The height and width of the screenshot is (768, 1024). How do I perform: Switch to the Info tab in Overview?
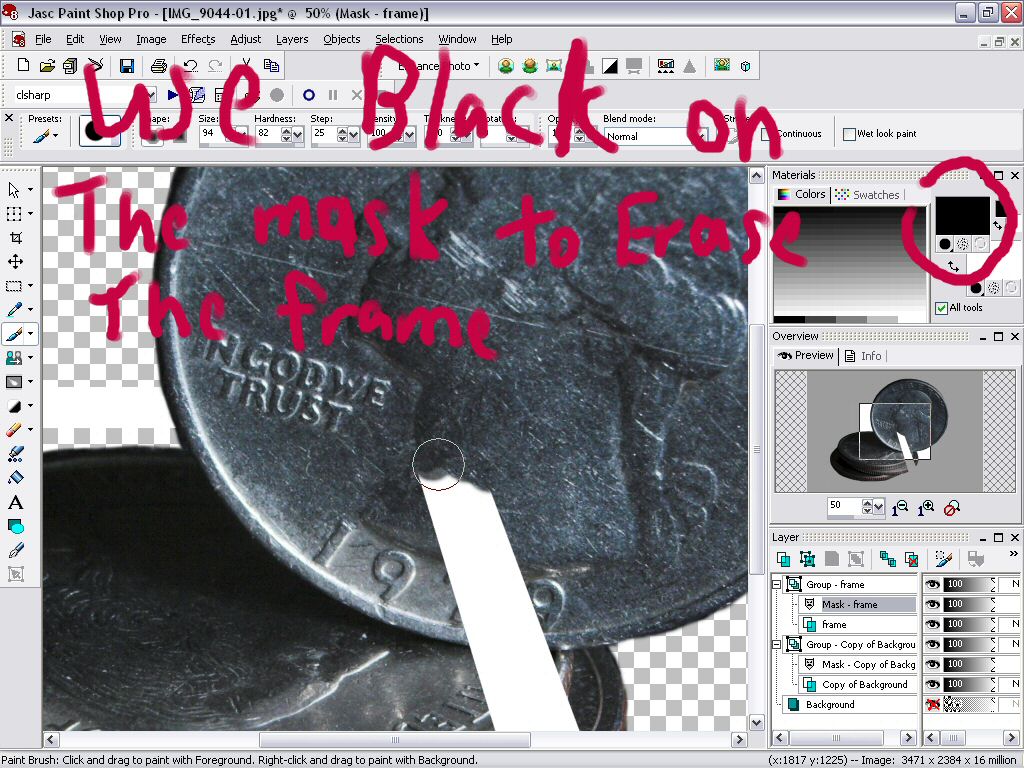click(864, 356)
